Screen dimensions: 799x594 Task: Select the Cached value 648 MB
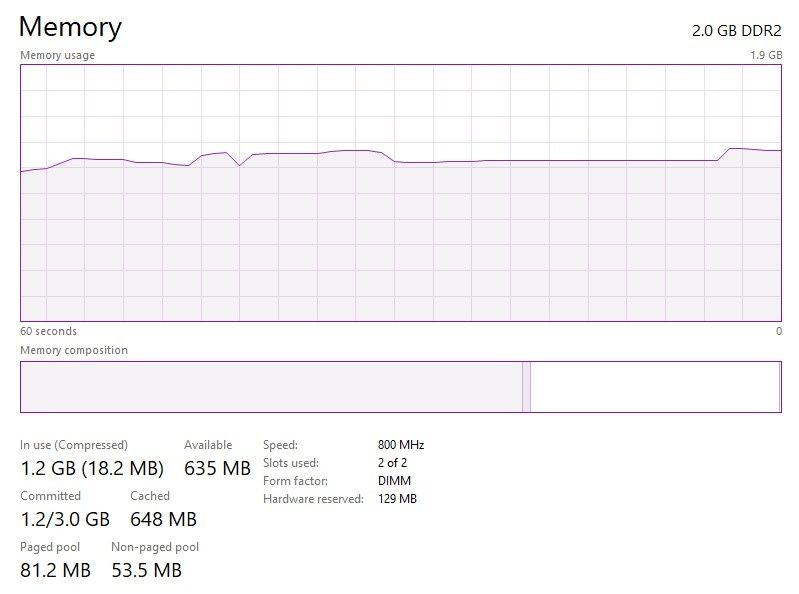[x=163, y=519]
